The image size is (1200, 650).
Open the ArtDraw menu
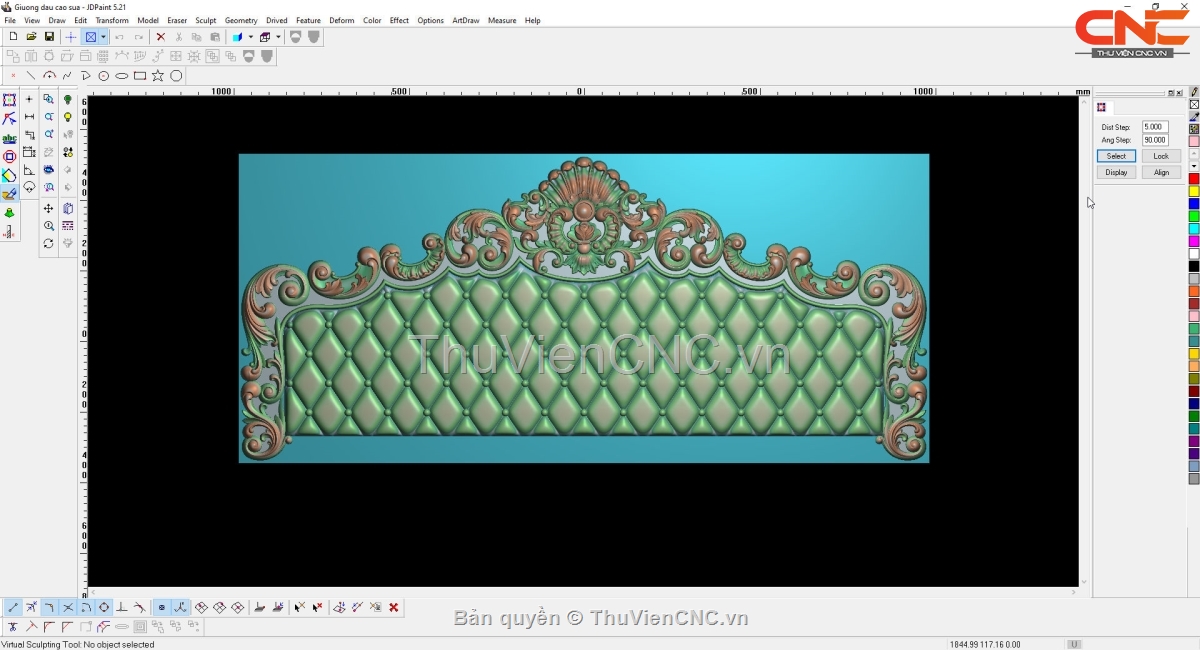(x=465, y=20)
